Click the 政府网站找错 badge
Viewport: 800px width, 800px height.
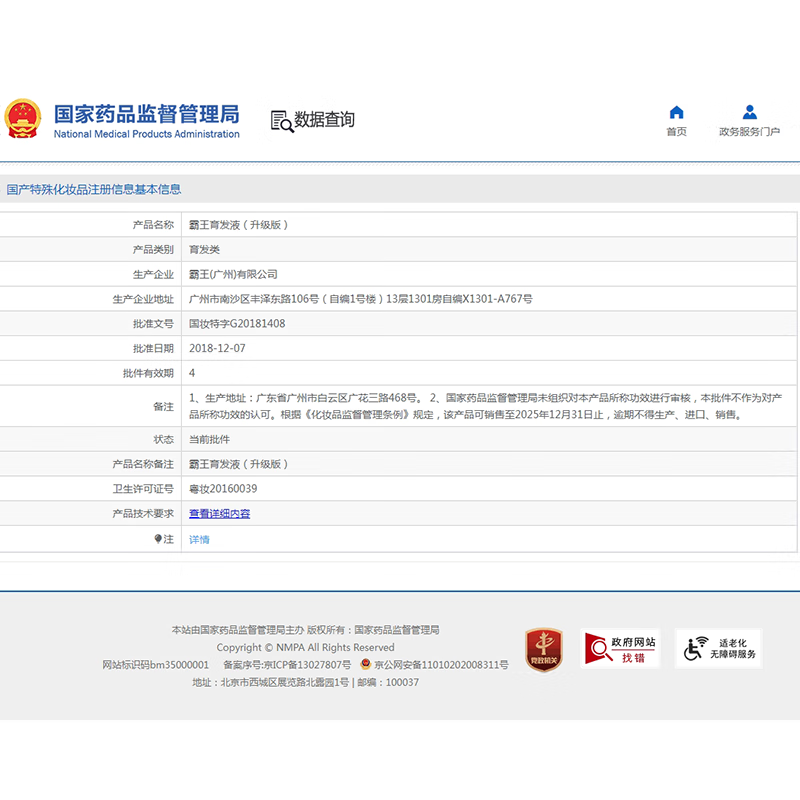(620, 649)
